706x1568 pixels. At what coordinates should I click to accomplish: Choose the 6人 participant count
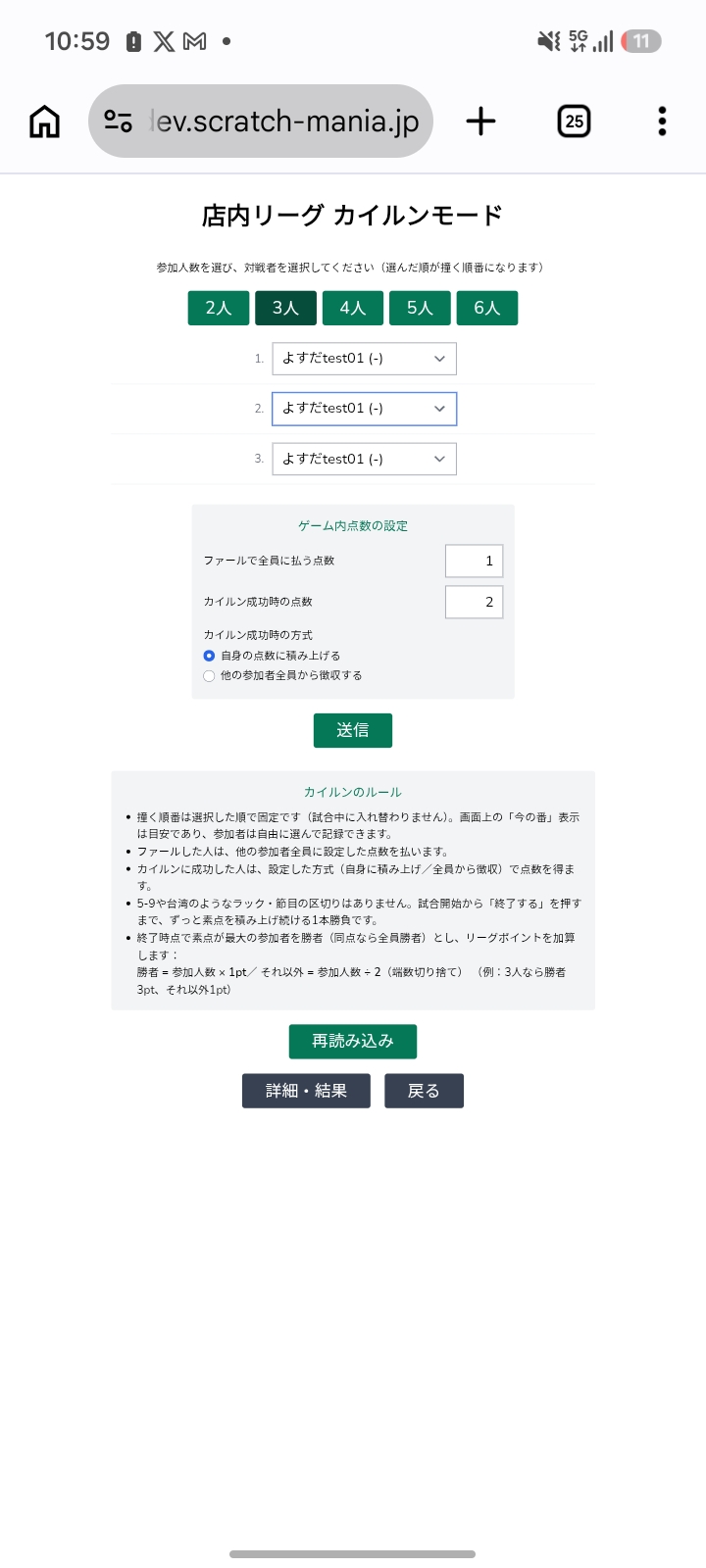(487, 308)
